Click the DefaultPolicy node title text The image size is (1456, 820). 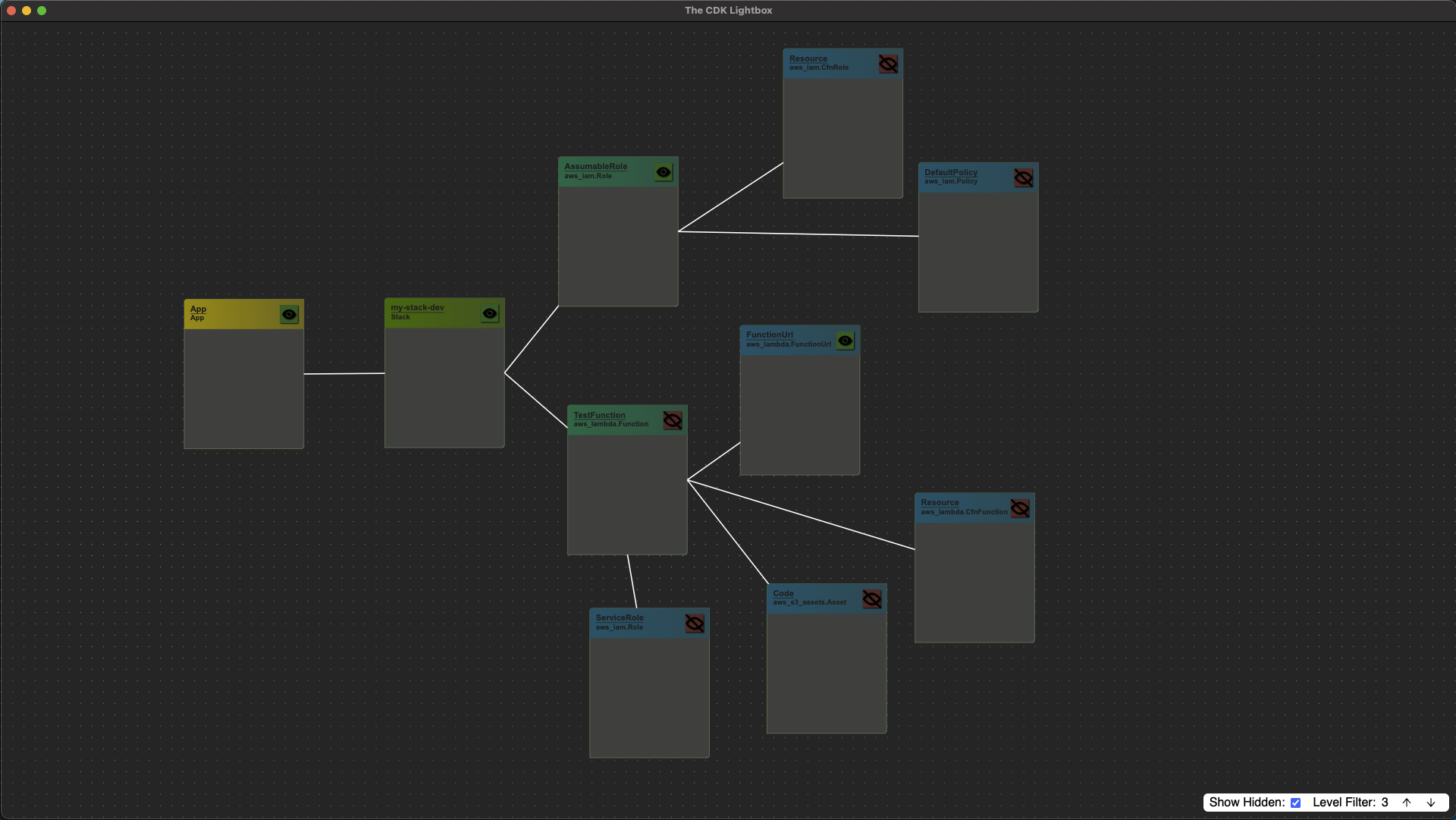pos(950,172)
